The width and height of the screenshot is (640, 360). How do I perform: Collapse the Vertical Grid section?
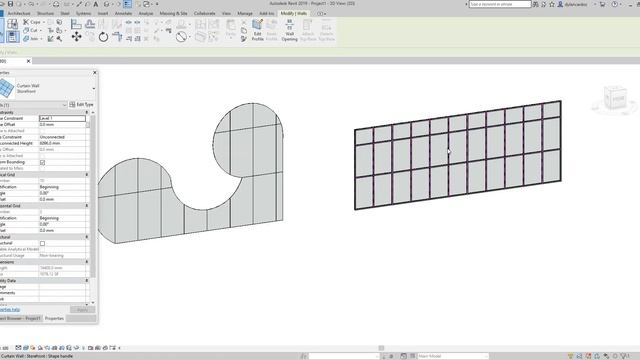coord(87,175)
